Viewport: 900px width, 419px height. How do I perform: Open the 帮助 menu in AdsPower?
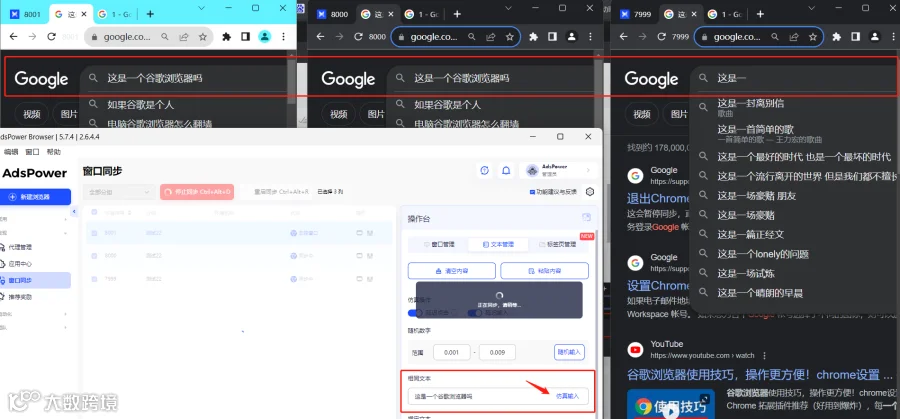pos(53,152)
